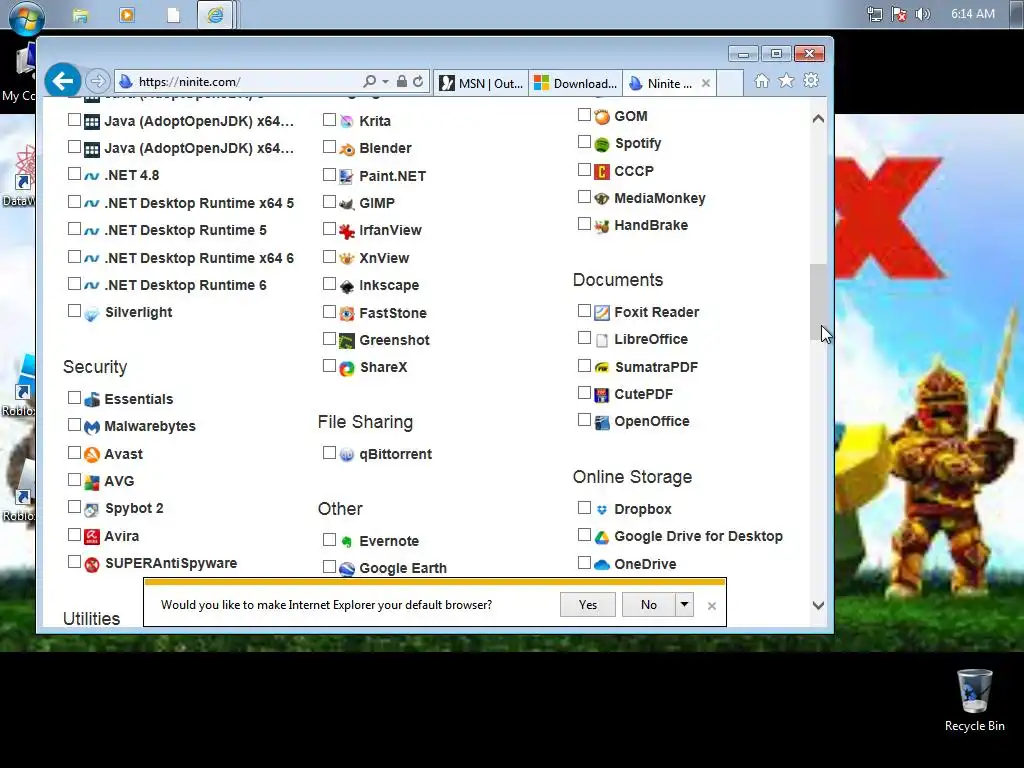Click the Malwarebytes icon
Screen dimensions: 1024x768
coord(92,427)
